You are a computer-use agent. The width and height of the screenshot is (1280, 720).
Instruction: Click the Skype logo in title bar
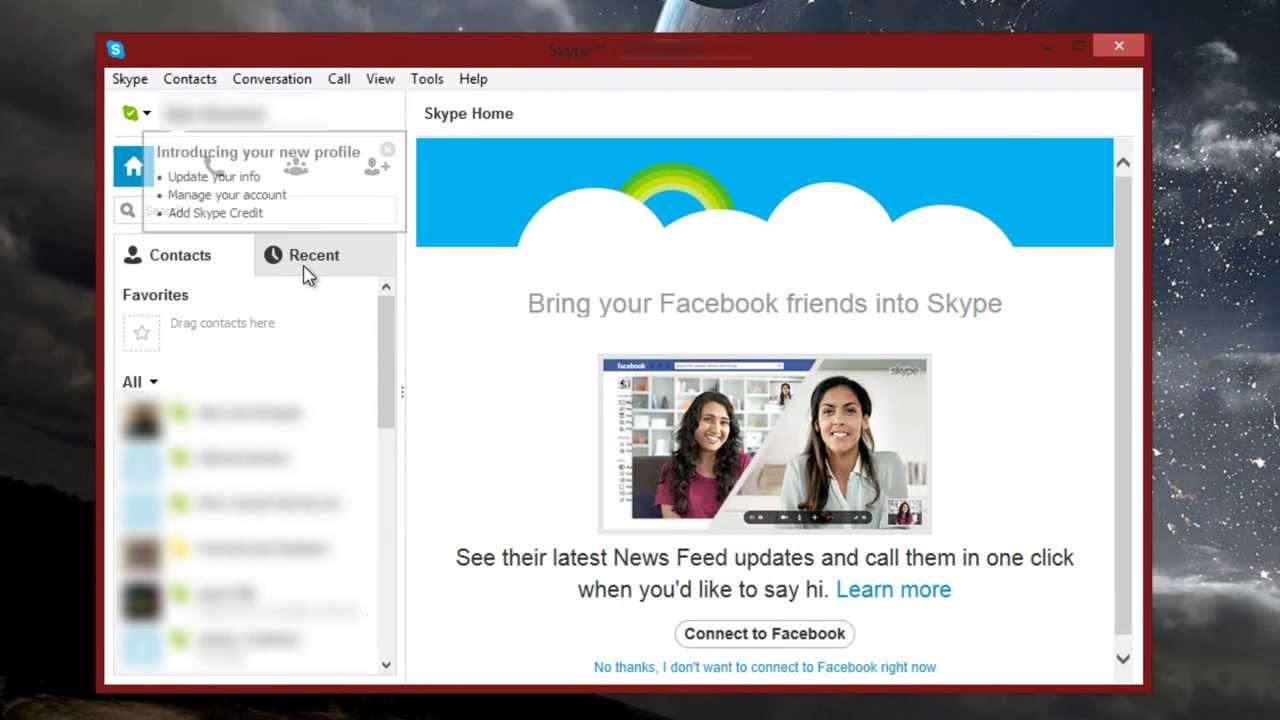116,49
